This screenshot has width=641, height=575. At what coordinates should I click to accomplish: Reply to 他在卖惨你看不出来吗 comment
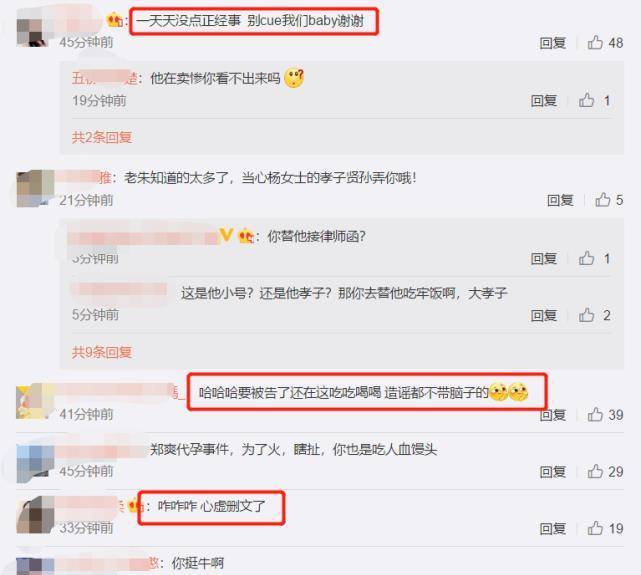pos(544,101)
